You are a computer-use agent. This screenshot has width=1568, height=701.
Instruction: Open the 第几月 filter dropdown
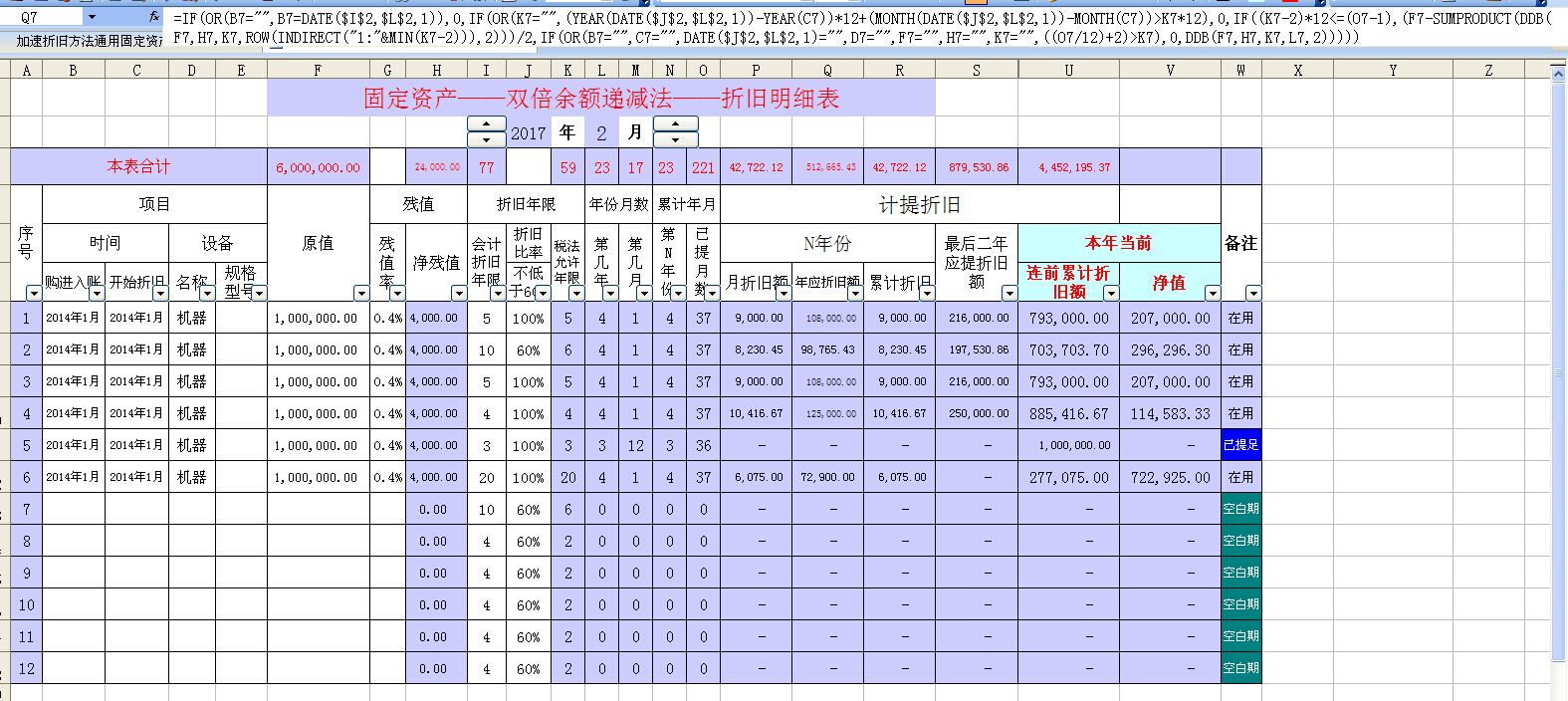click(644, 293)
